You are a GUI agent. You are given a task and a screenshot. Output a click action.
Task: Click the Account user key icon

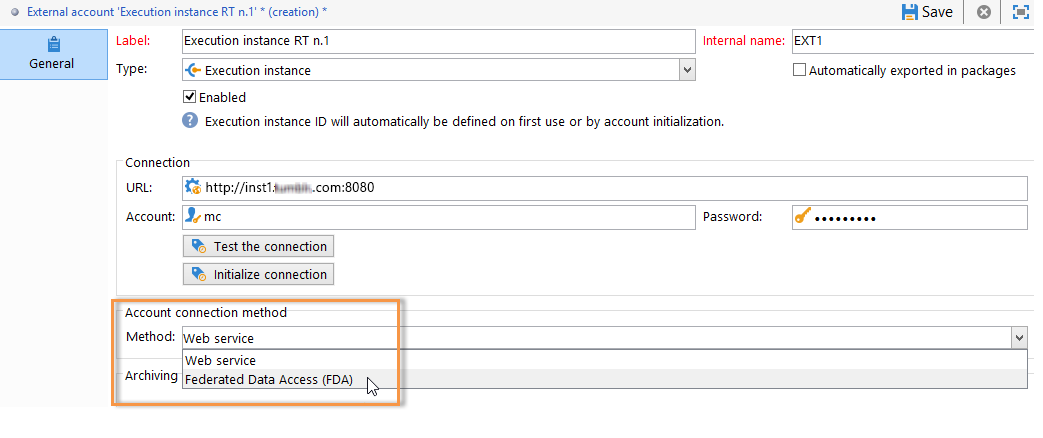(x=193, y=216)
